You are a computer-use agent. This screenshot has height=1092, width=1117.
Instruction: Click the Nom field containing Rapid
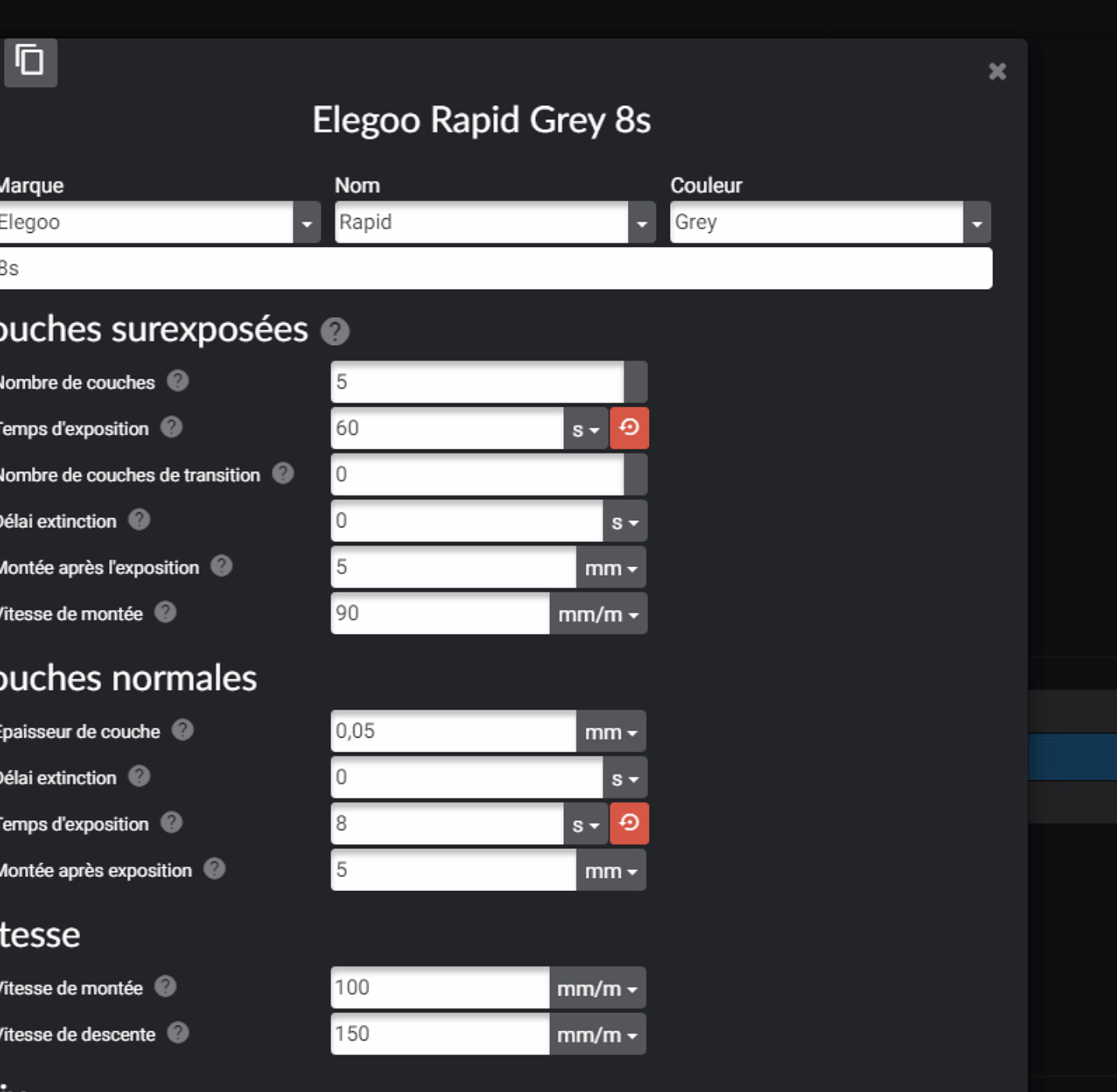pos(481,223)
